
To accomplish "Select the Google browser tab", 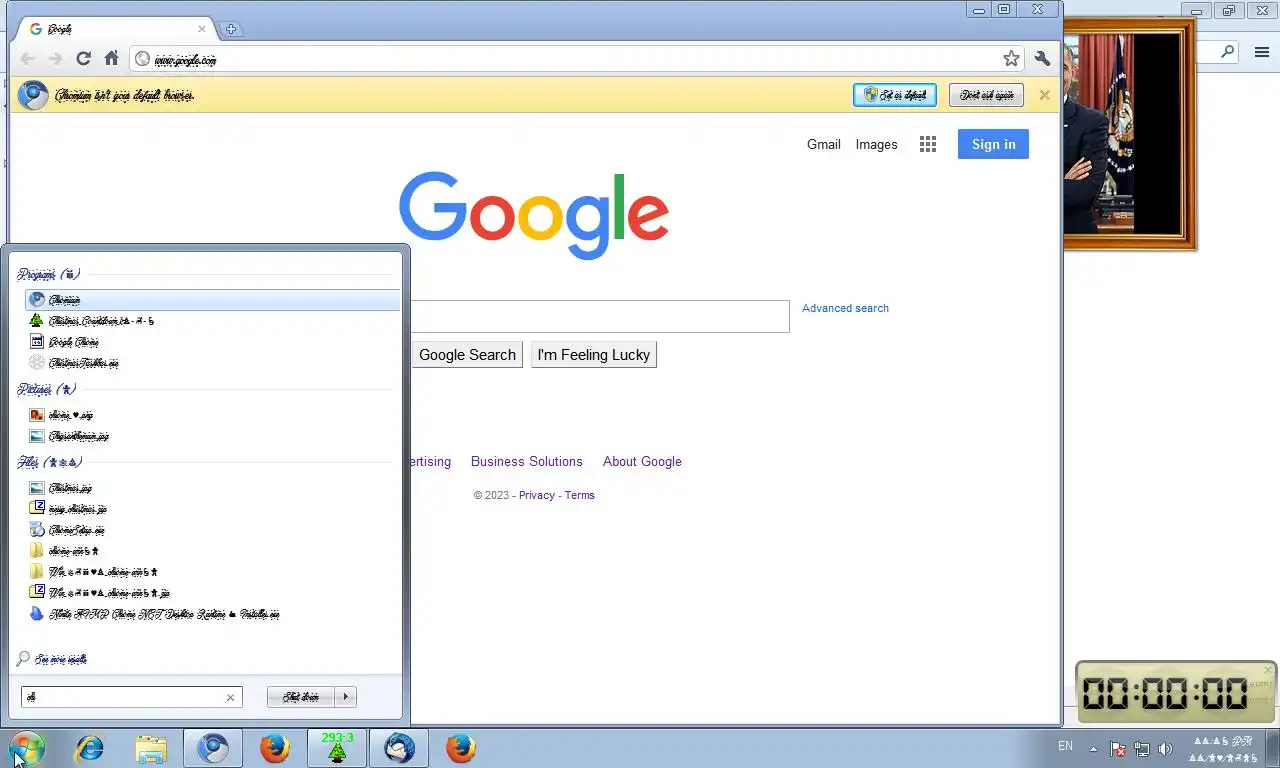I will [115, 29].
